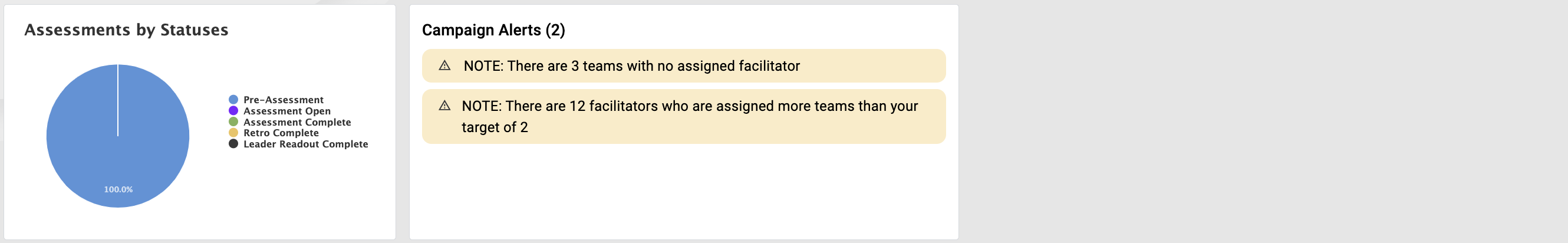Screen dimensions: 1568x243
Task: Click the Campaign Alerts (2) heading
Action: [493, 30]
